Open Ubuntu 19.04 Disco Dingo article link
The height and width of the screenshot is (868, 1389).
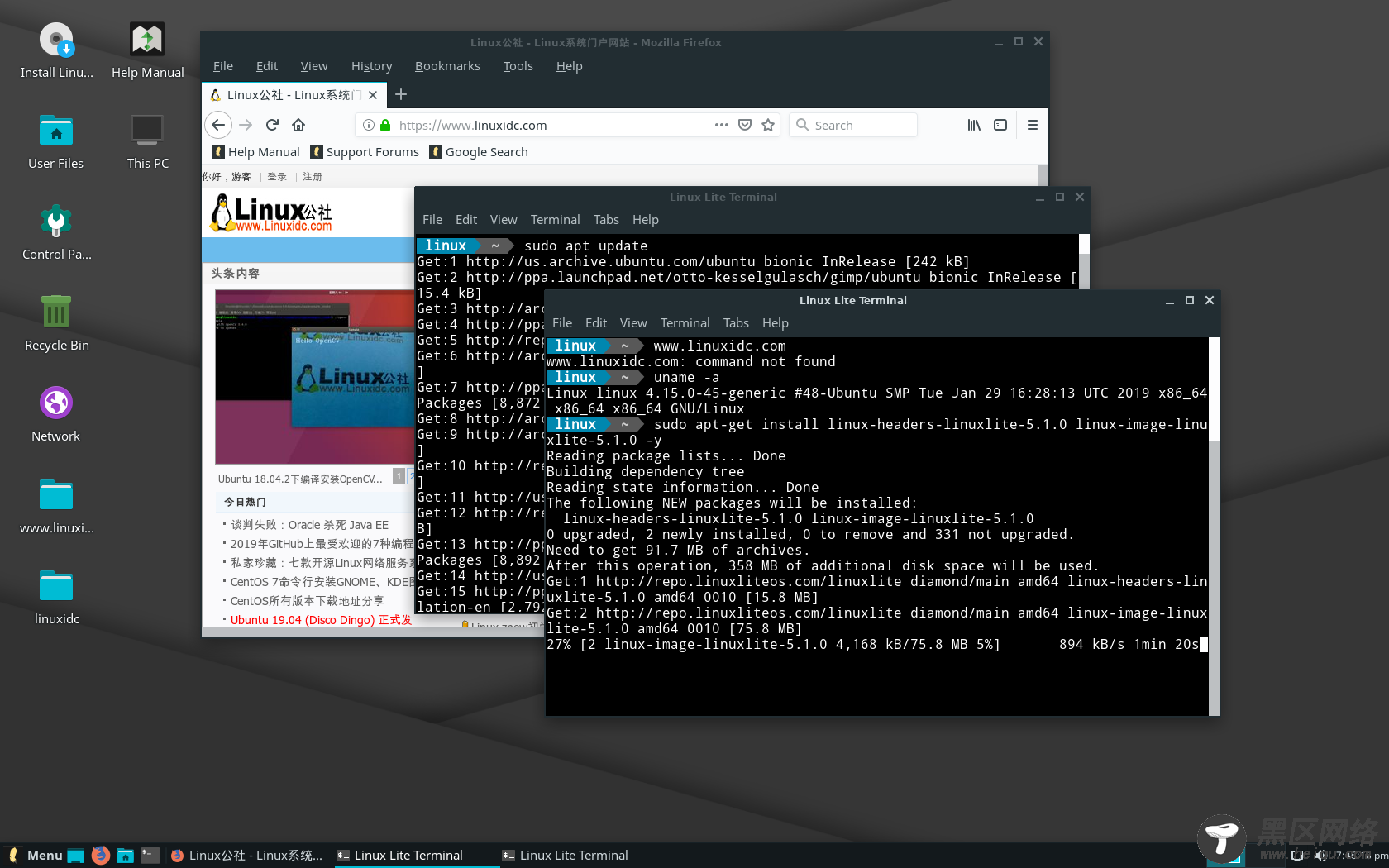pyautogui.click(x=321, y=620)
